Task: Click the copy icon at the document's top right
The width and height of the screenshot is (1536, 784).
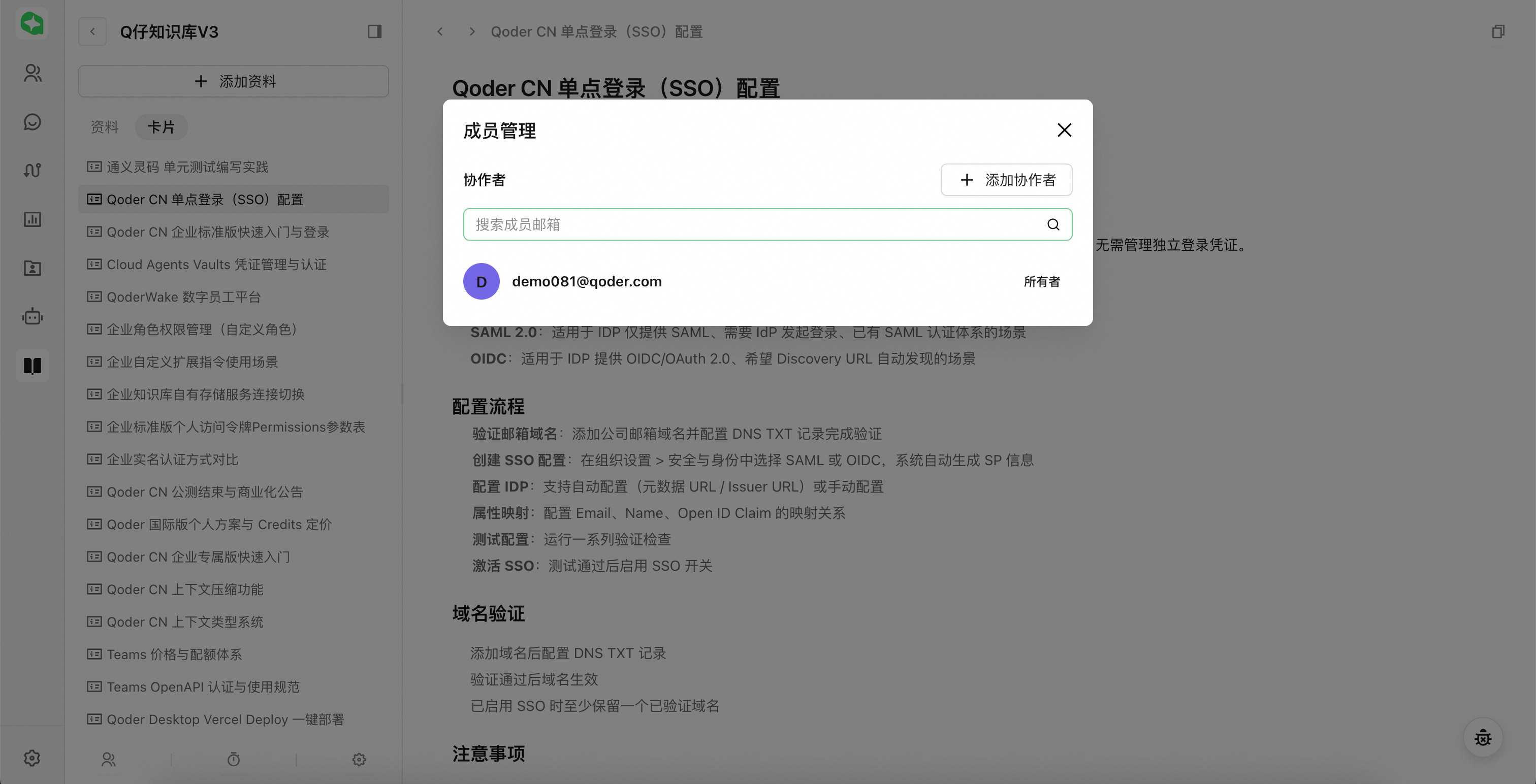Action: [1498, 31]
